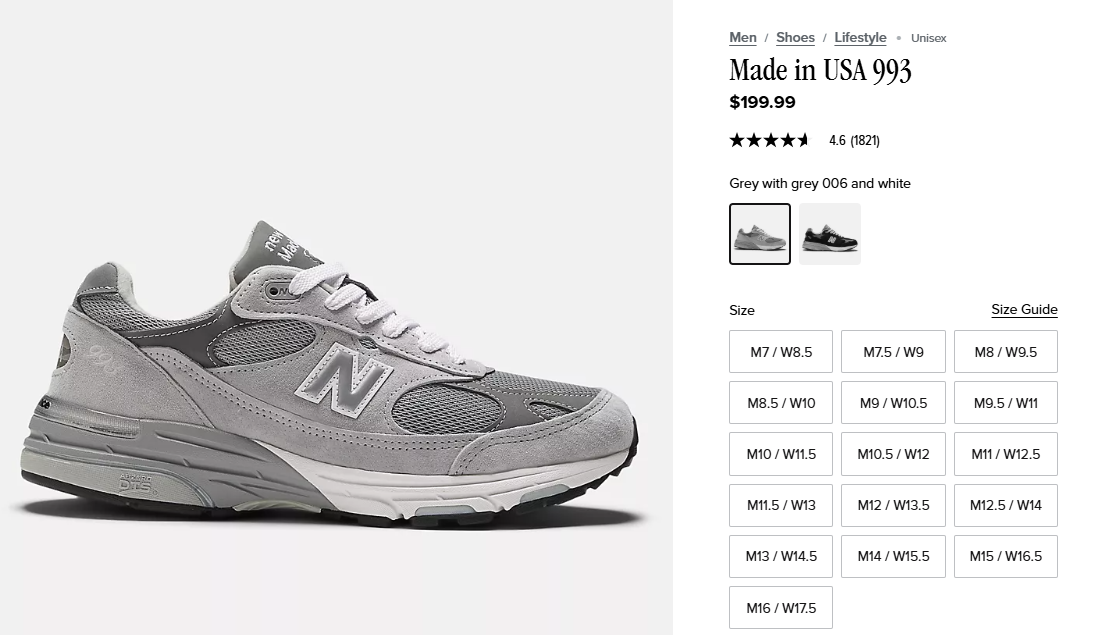Choose size M7.5 / W9
The image size is (1095, 635).
click(893, 352)
